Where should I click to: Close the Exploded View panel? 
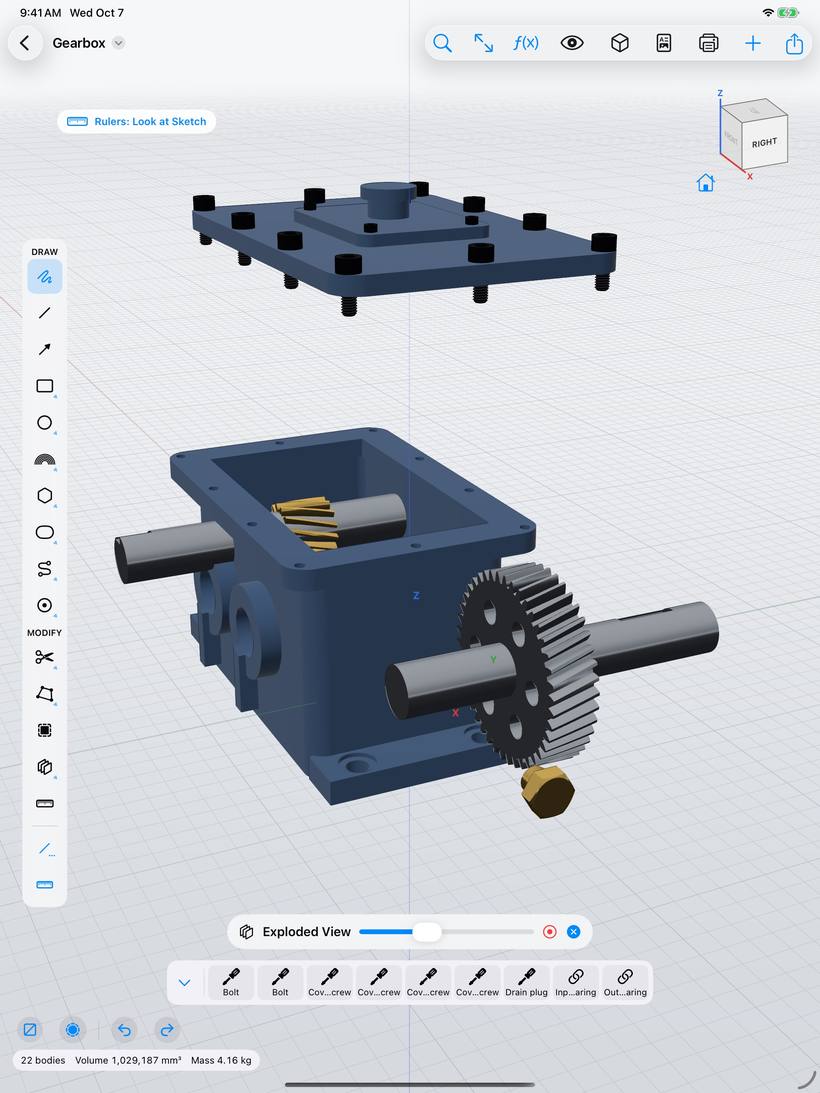click(573, 932)
